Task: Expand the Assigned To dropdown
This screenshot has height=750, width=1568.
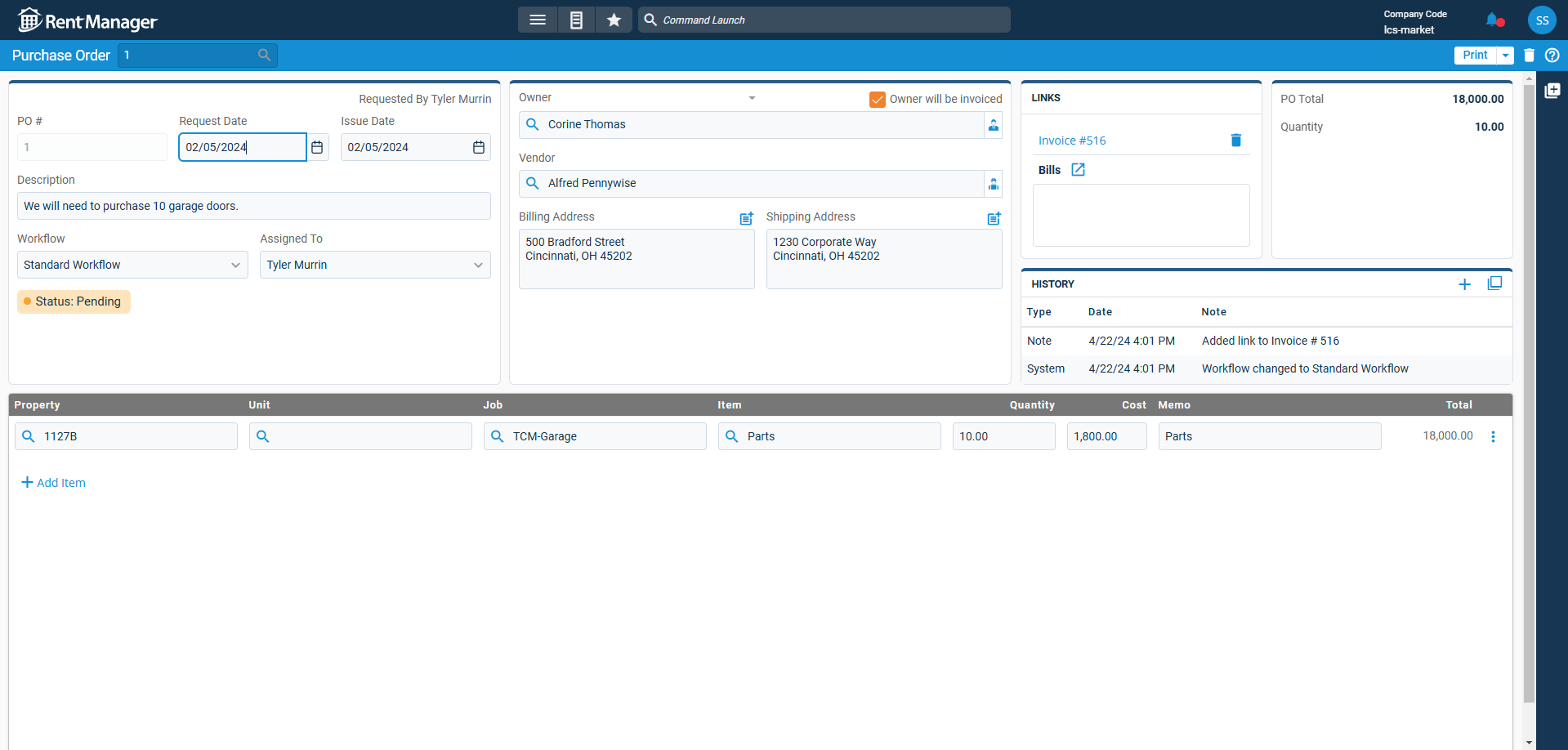Action: 478,265
